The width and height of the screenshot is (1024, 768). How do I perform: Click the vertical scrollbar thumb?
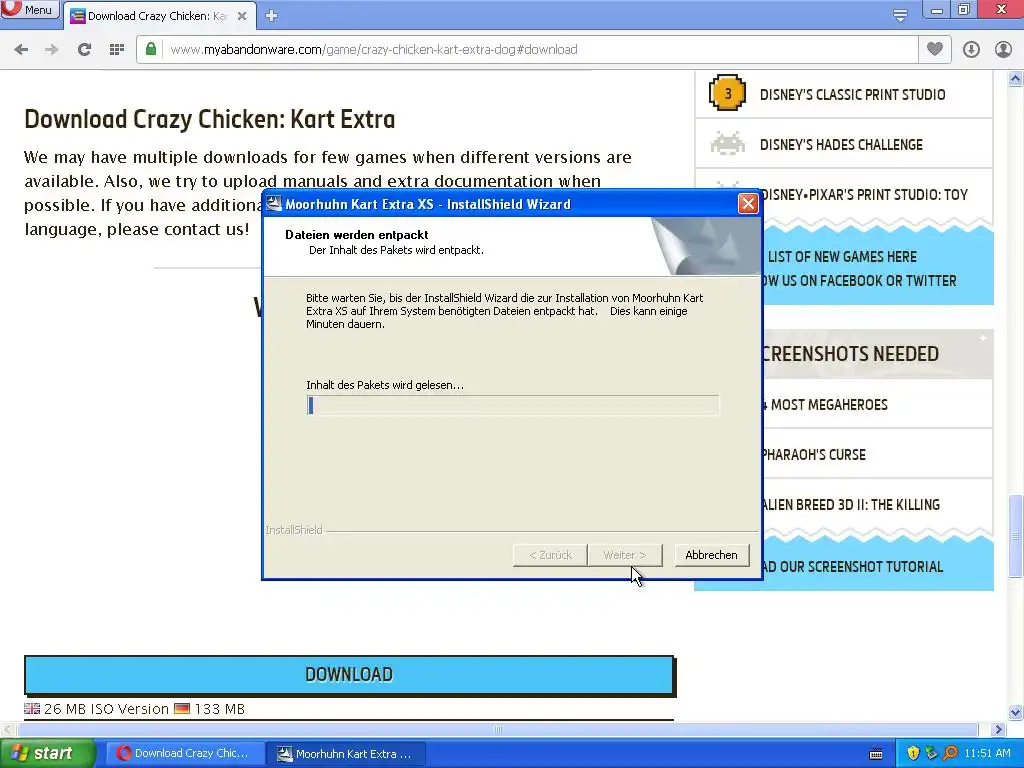(x=1015, y=536)
